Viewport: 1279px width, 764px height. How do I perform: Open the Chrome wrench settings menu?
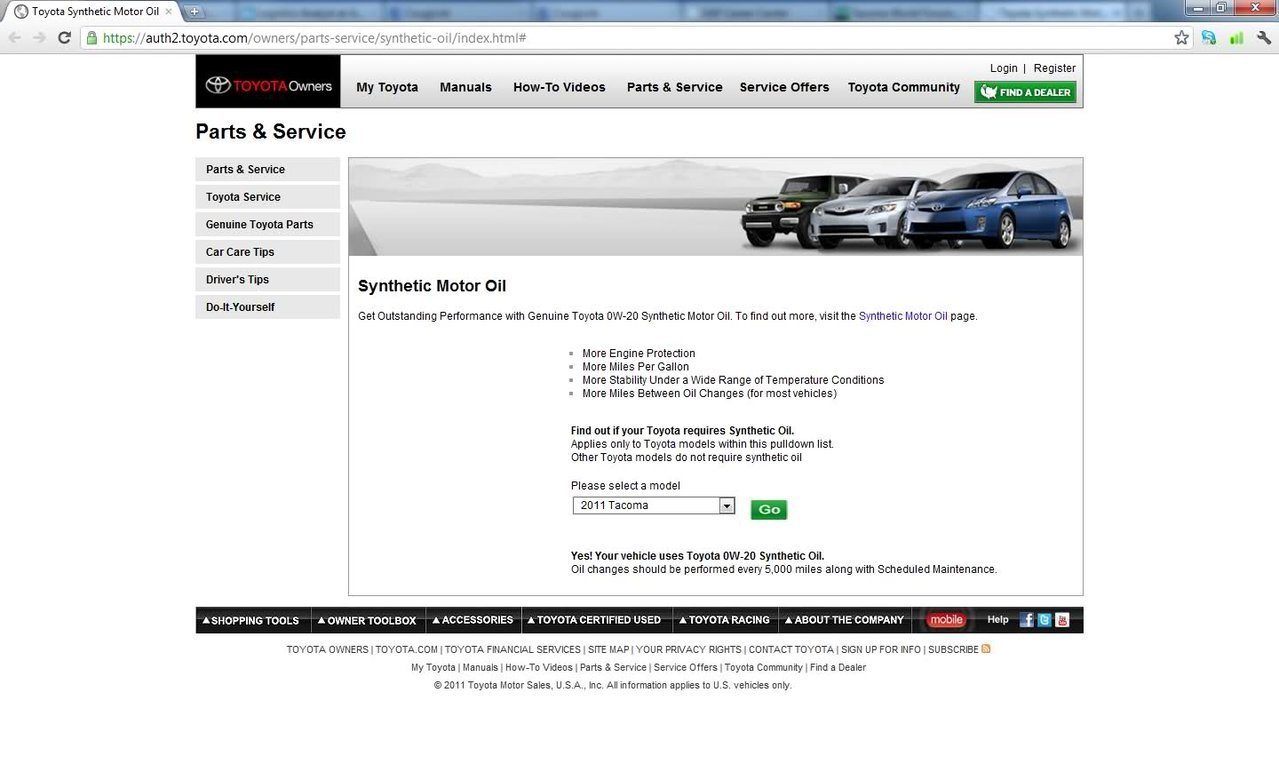(x=1264, y=38)
